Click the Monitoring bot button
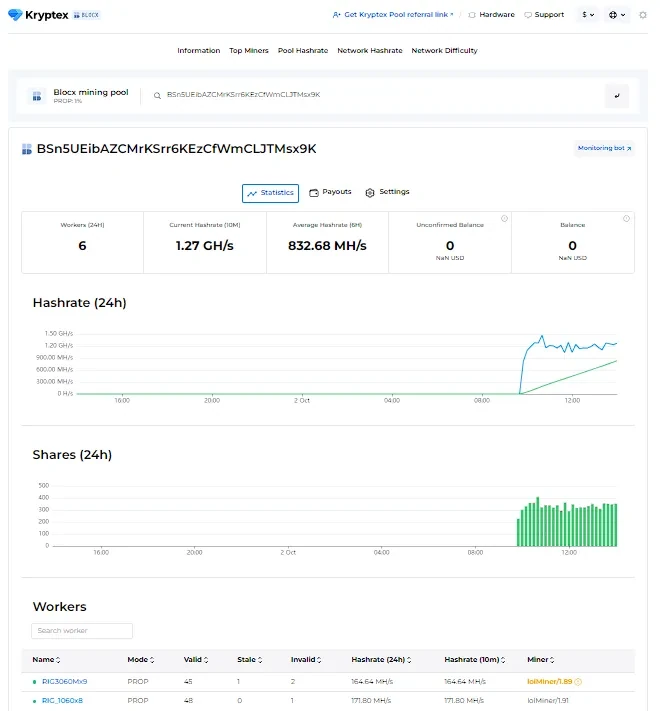Image resolution: width=660 pixels, height=711 pixels. pyautogui.click(x=605, y=148)
